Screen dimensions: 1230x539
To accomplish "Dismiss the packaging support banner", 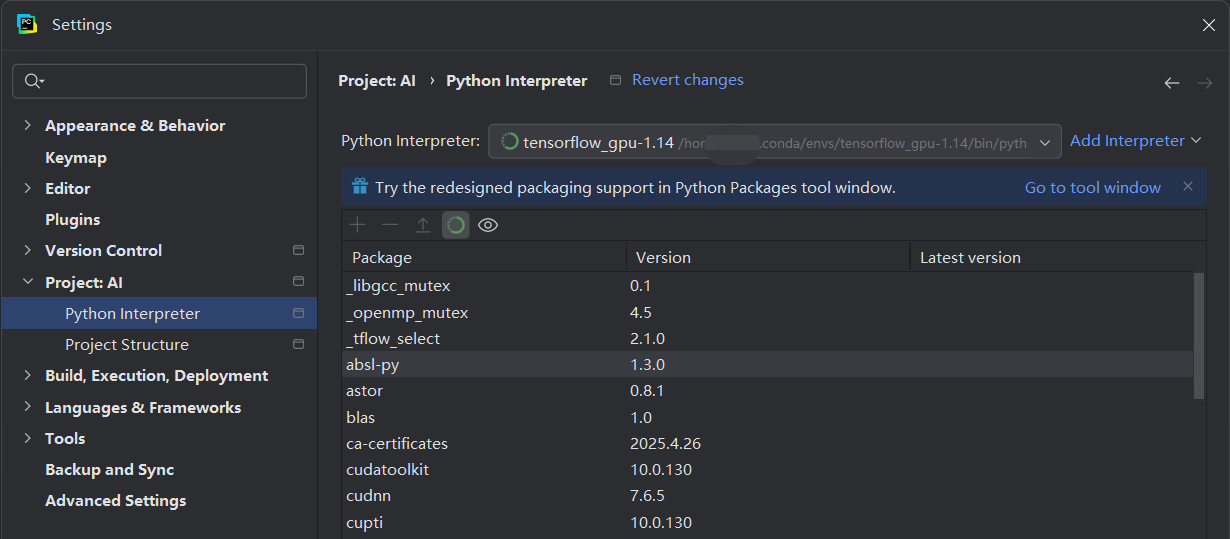I will point(1188,187).
